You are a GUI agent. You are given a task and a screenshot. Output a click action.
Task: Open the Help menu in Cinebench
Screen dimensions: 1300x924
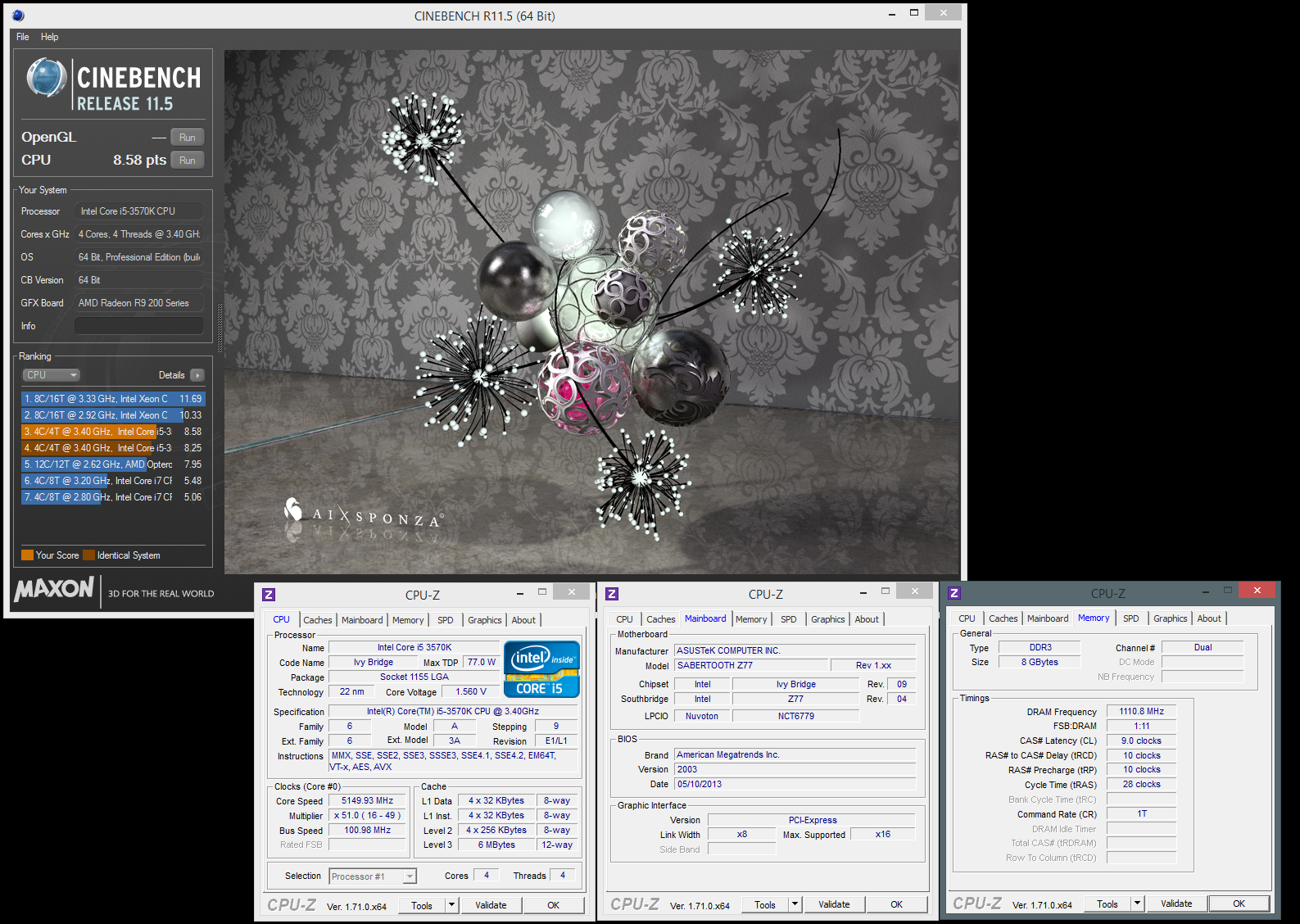click(x=50, y=37)
